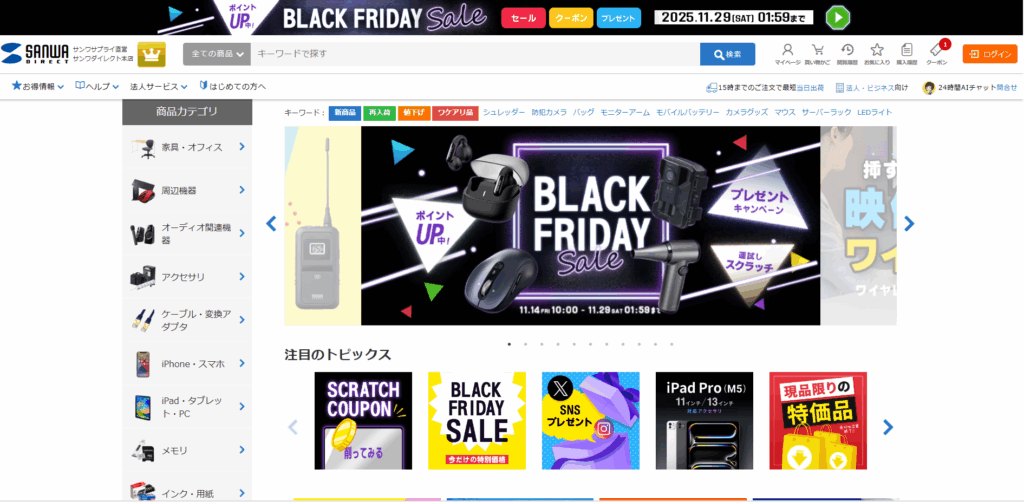The width and height of the screenshot is (1024, 502).
Task: Advance main banner with right arrow
Action: 909,224
